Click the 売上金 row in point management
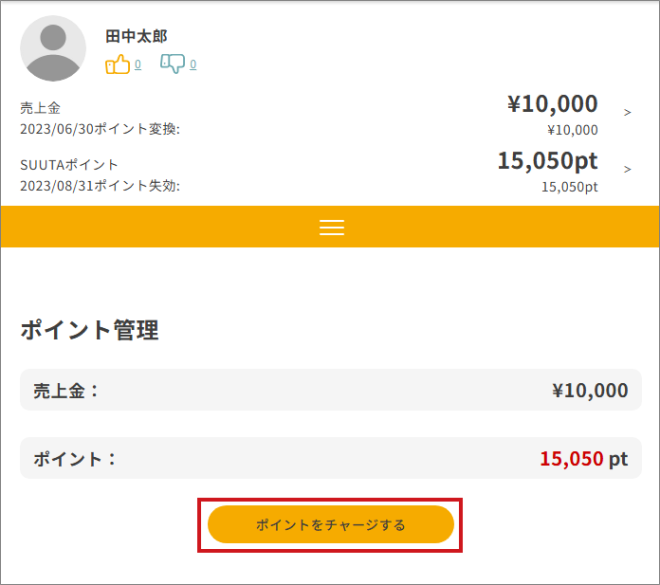 (x=331, y=390)
